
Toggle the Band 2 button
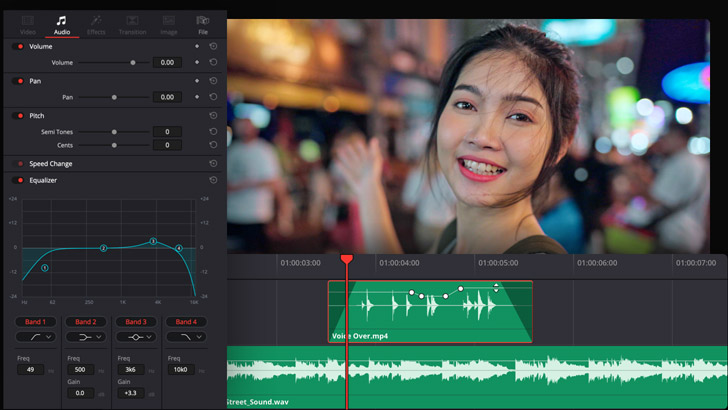pyautogui.click(x=85, y=322)
